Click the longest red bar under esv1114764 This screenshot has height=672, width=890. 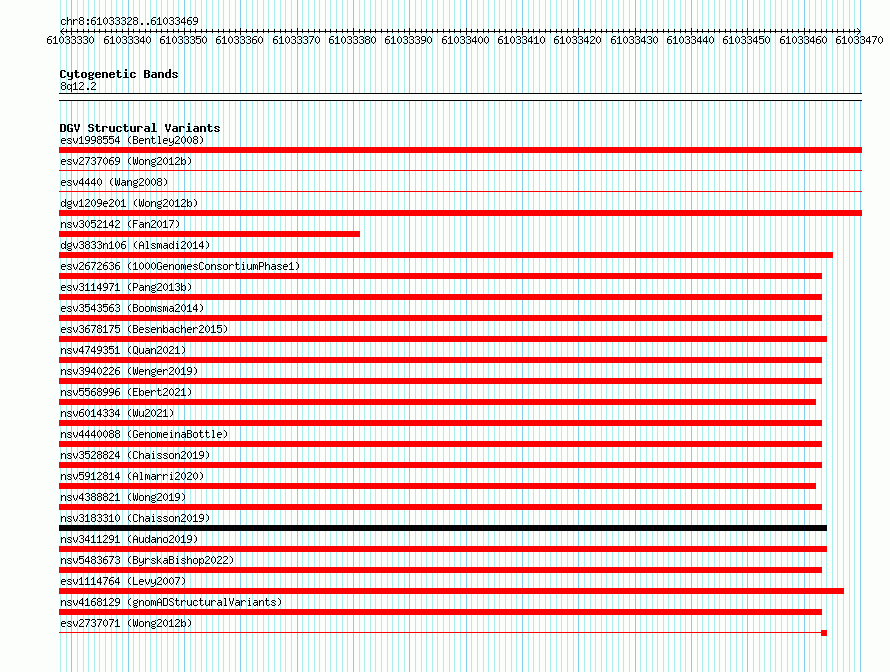pyautogui.click(x=451, y=591)
